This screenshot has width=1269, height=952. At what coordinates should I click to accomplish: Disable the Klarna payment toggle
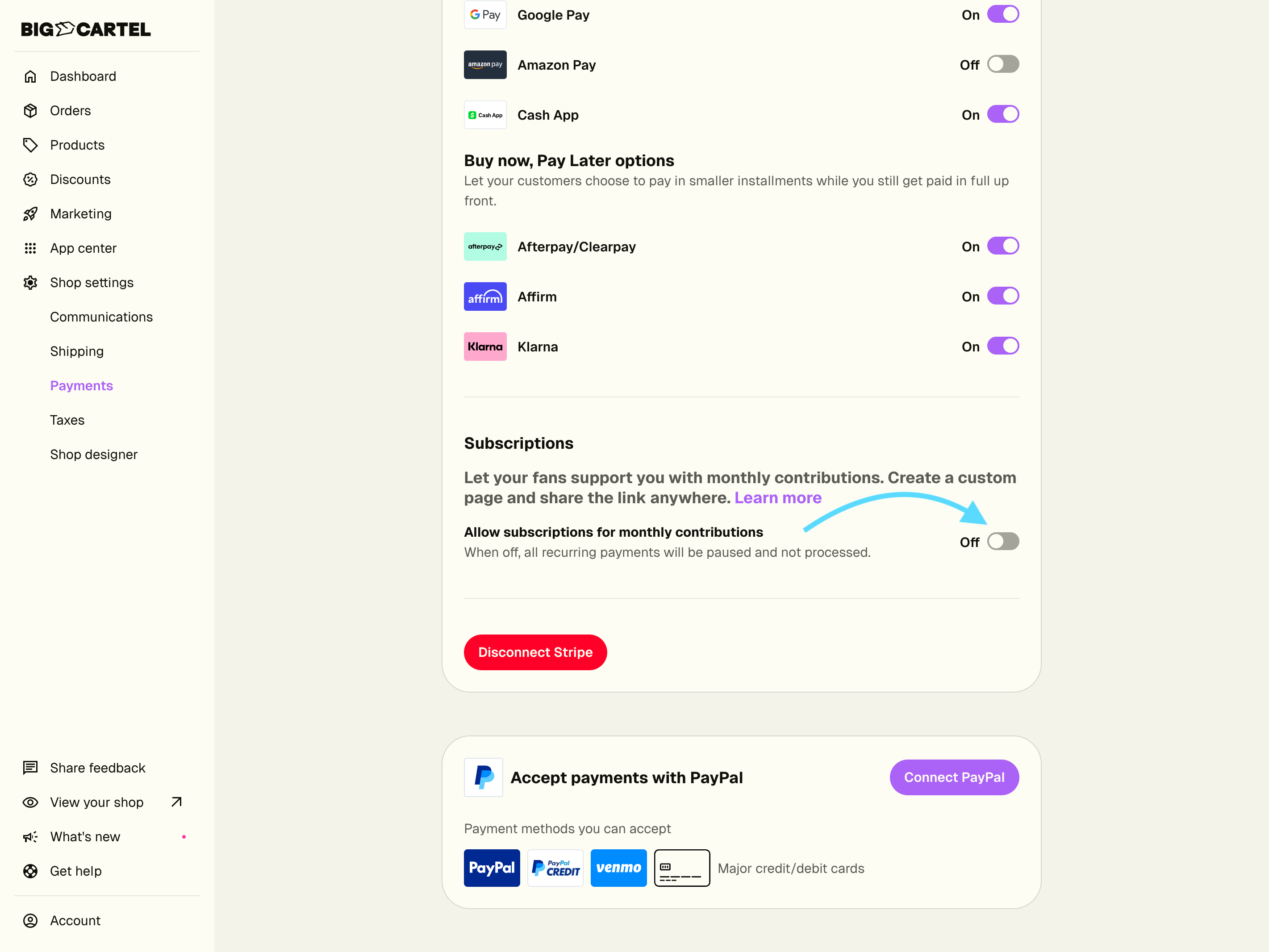click(1003, 347)
